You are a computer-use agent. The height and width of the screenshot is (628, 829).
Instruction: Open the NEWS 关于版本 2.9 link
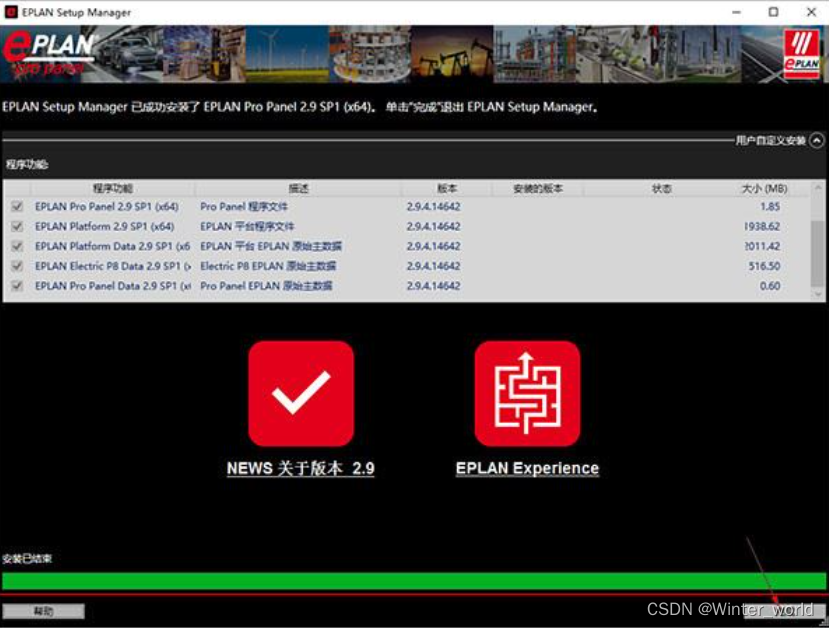tap(300, 468)
